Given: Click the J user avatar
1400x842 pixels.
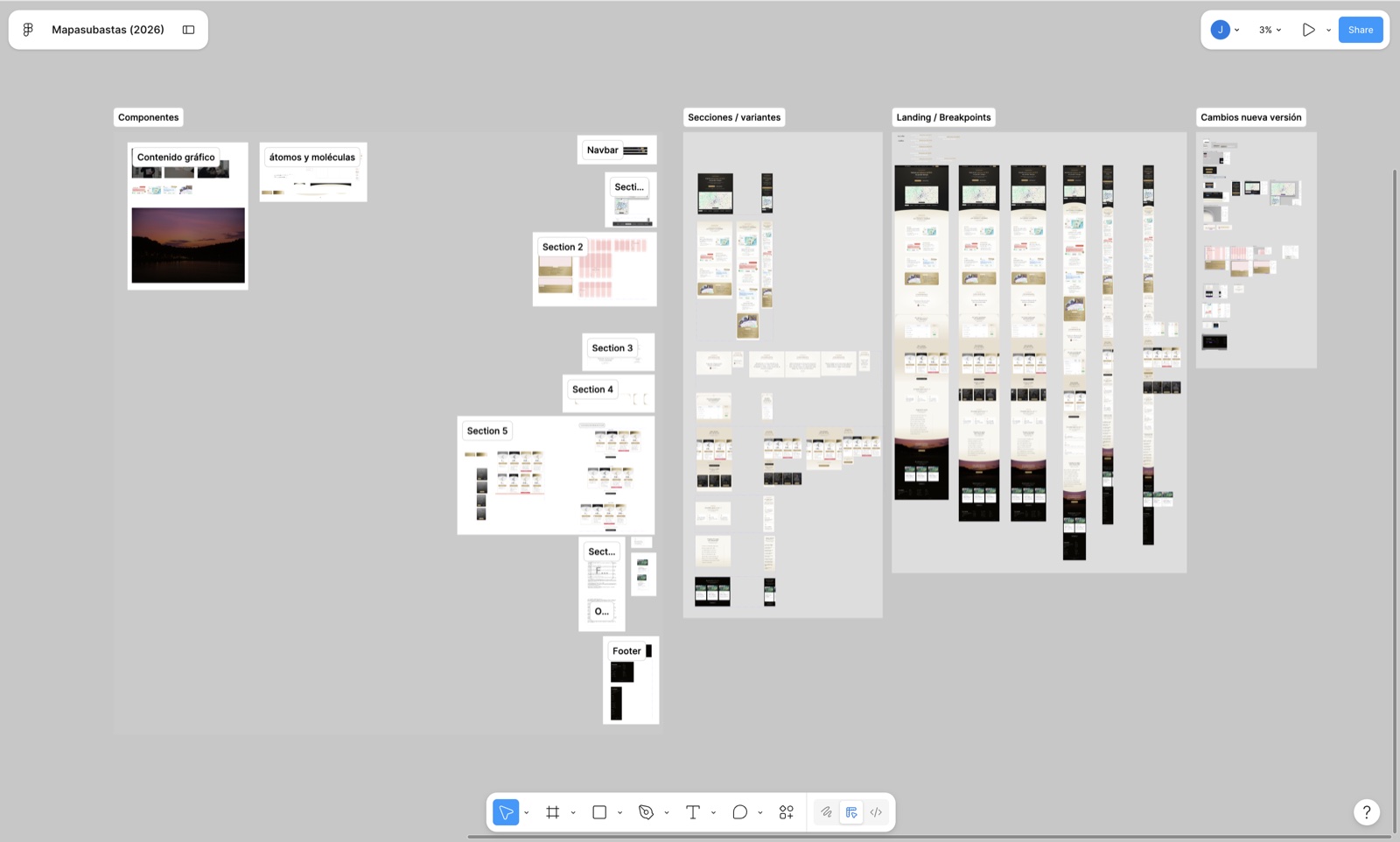Looking at the screenshot, I should click(x=1220, y=30).
